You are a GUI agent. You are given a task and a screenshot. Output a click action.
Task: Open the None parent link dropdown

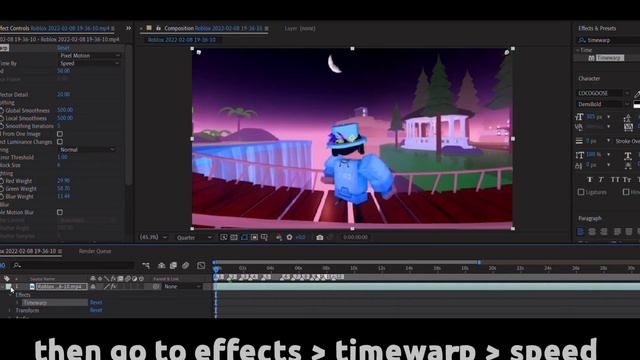182,287
